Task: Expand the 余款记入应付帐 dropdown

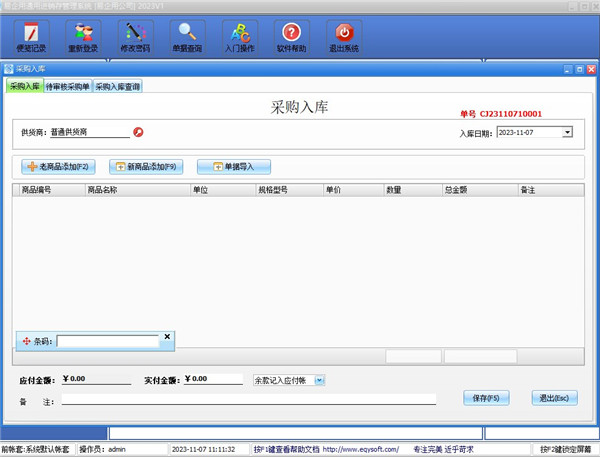Action: (x=320, y=380)
